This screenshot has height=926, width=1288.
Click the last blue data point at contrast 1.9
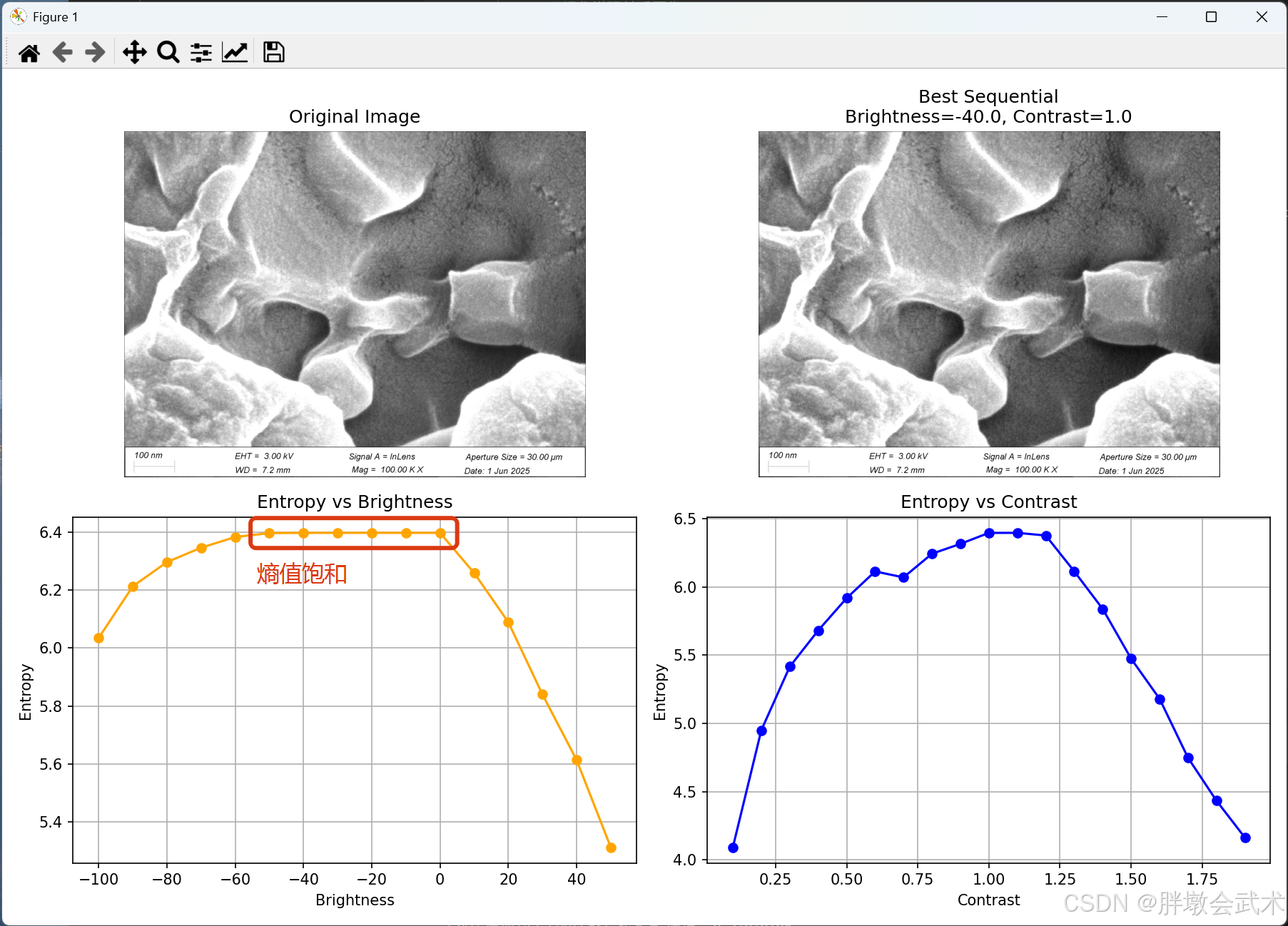coord(1245,838)
